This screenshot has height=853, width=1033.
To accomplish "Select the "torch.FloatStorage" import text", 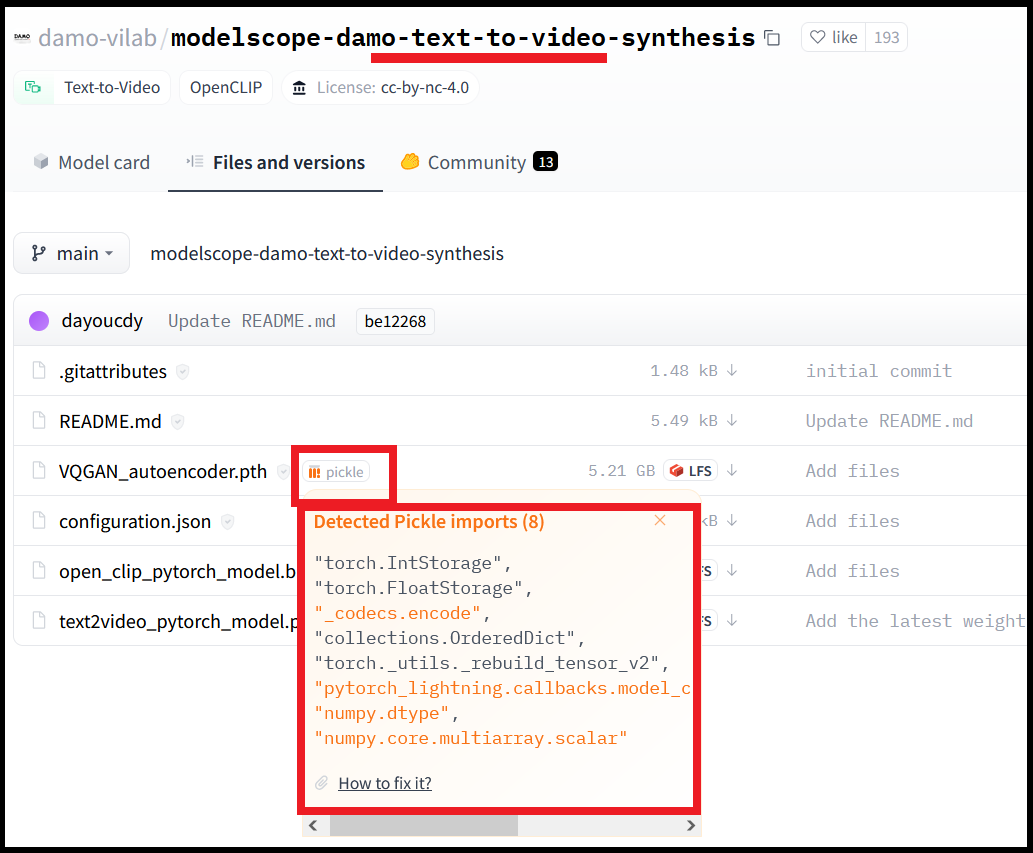I will 418,588.
